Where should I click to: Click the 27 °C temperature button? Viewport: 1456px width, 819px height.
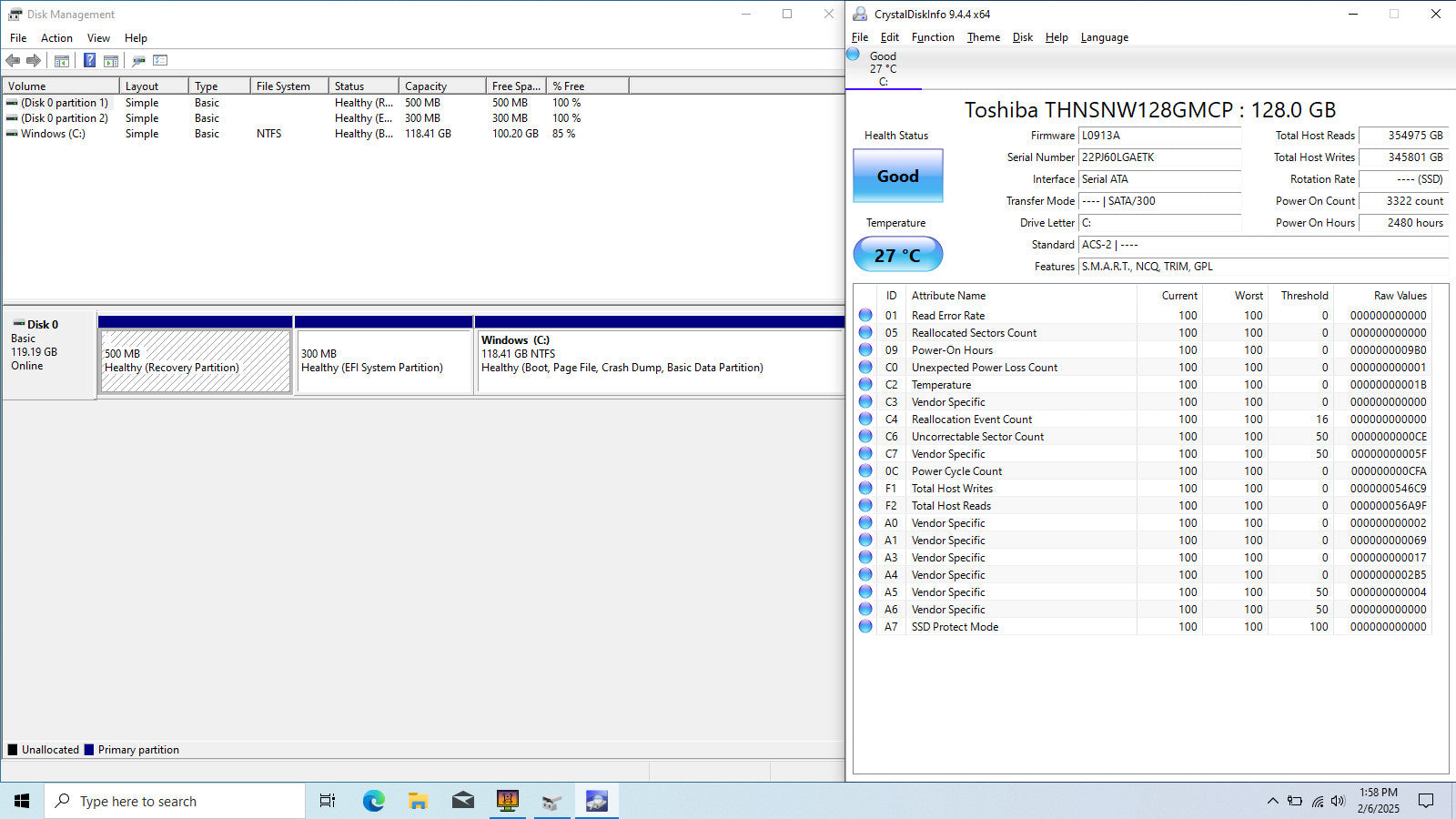tap(897, 255)
